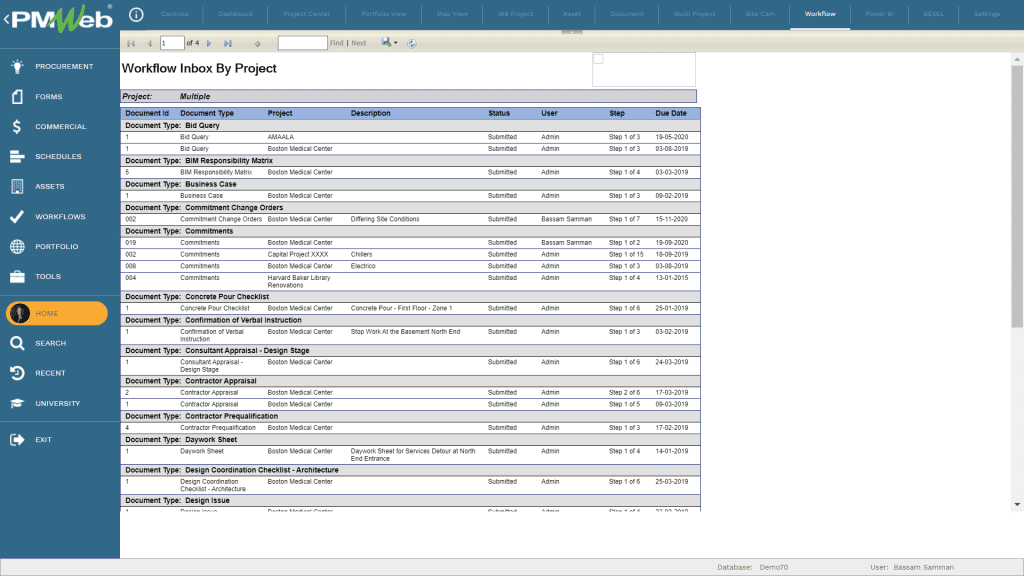The width and height of the screenshot is (1024, 576).
Task: Click the 19-05-2020 due date
Action: click(x=671, y=137)
